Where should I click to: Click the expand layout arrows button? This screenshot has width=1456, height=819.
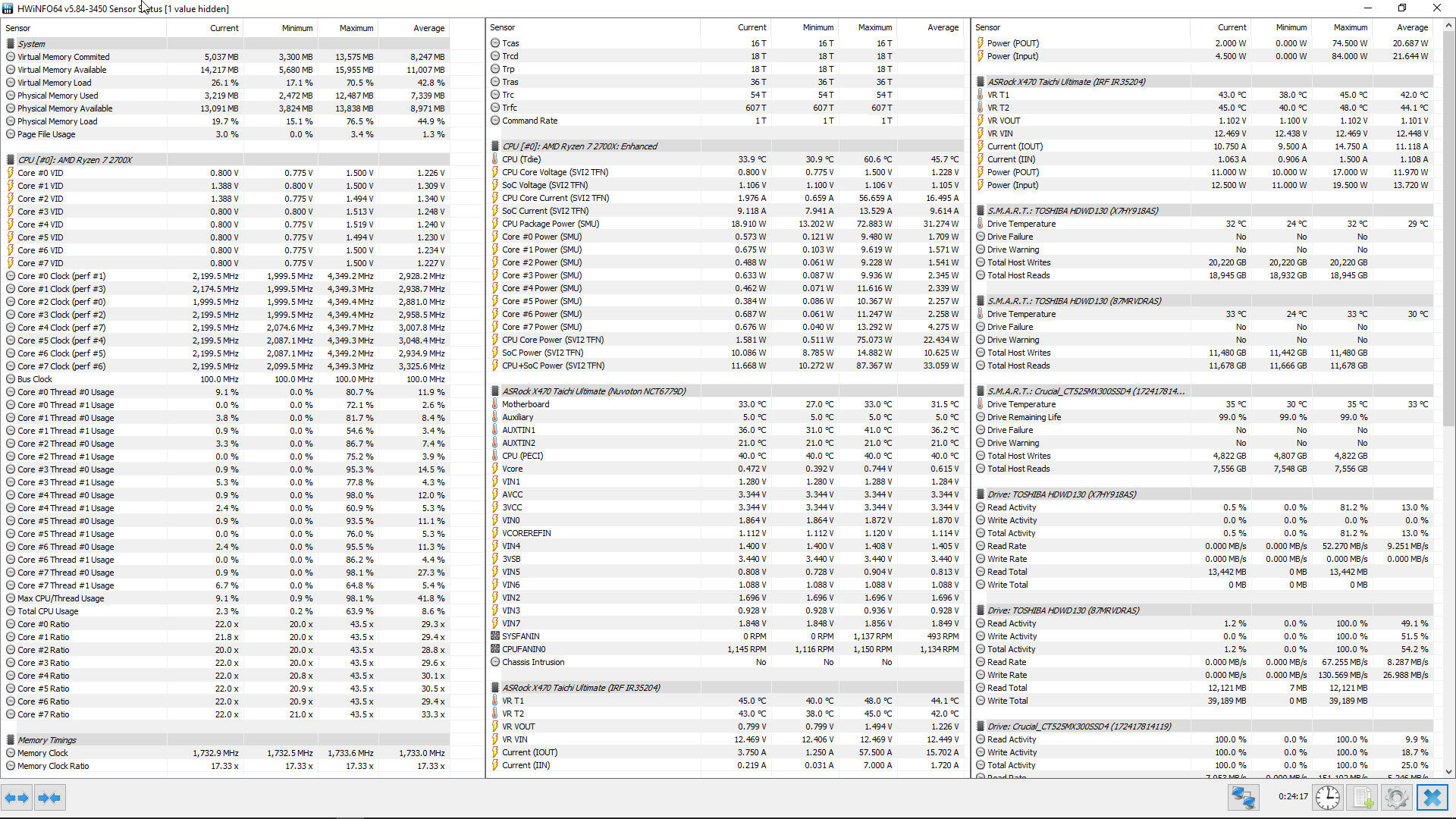point(17,798)
